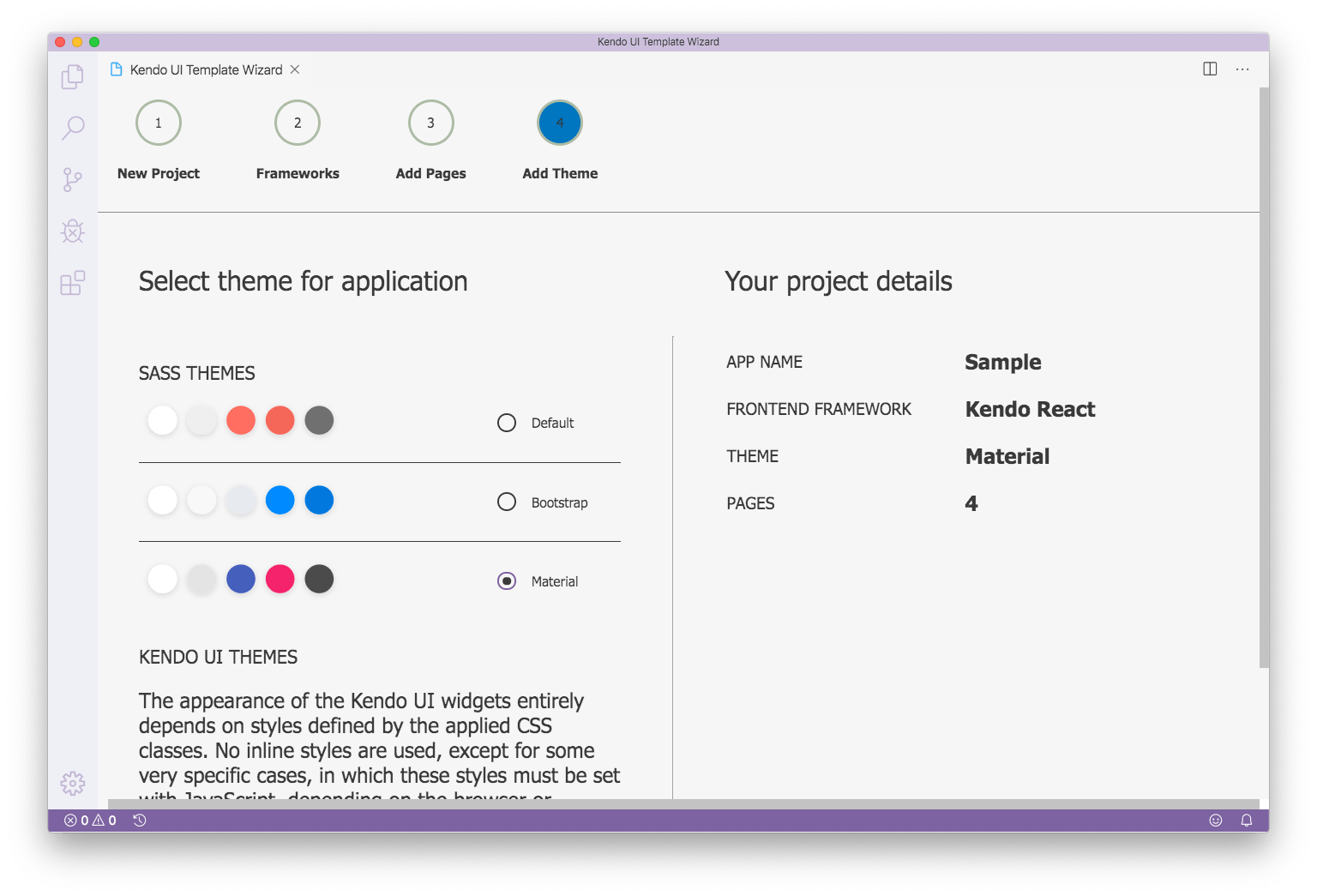
Task: Go to step 3 Add Pages
Action: (431, 123)
